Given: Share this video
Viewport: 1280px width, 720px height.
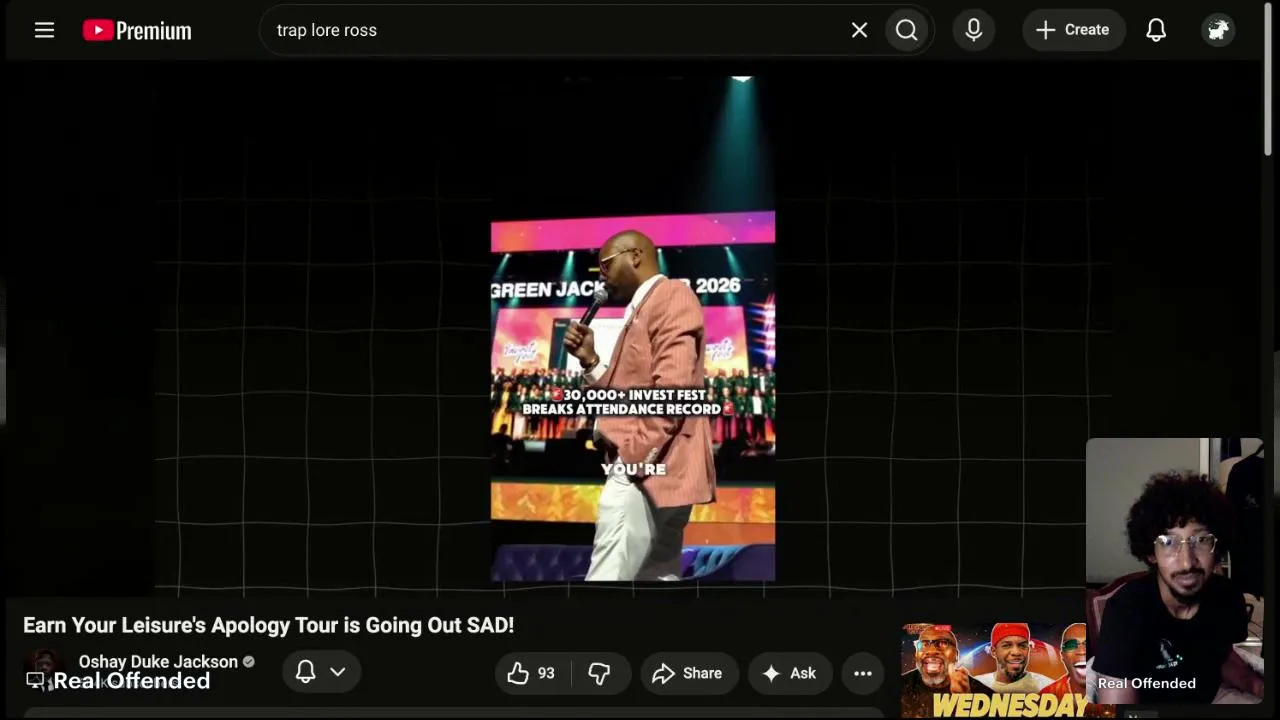Looking at the screenshot, I should (688, 673).
